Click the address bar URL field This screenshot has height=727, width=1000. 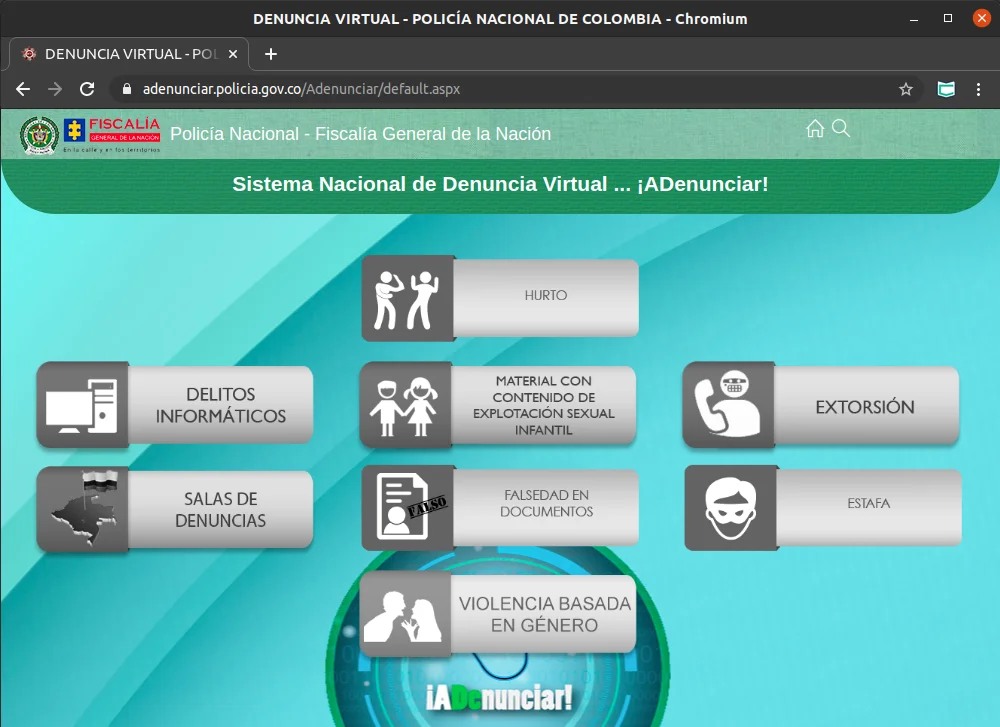click(517, 89)
